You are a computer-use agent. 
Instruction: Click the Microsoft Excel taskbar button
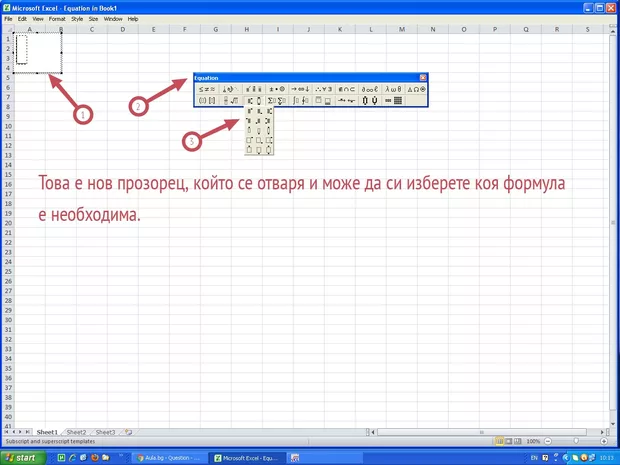tap(247, 458)
